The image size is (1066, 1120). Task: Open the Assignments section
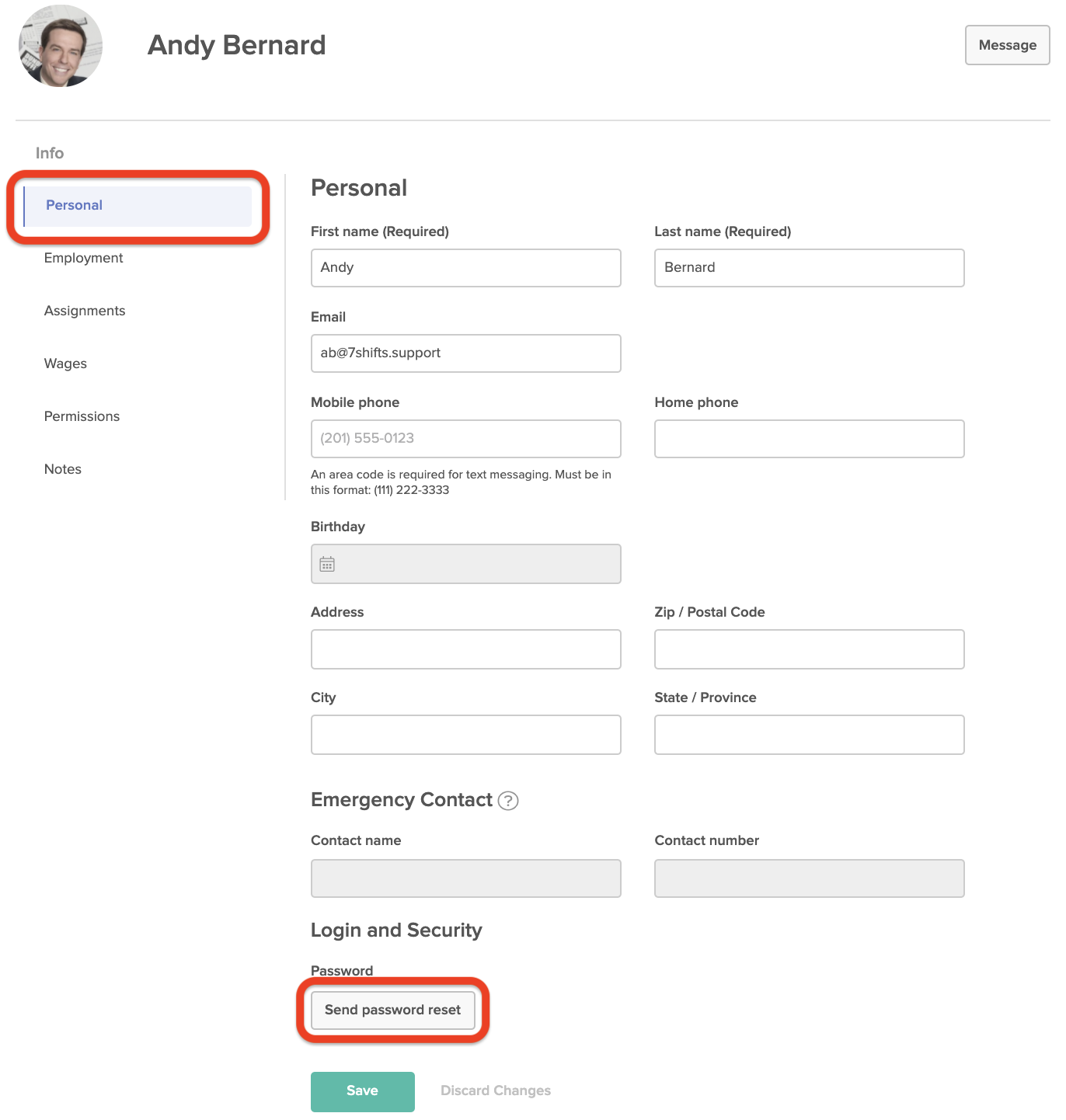click(85, 311)
